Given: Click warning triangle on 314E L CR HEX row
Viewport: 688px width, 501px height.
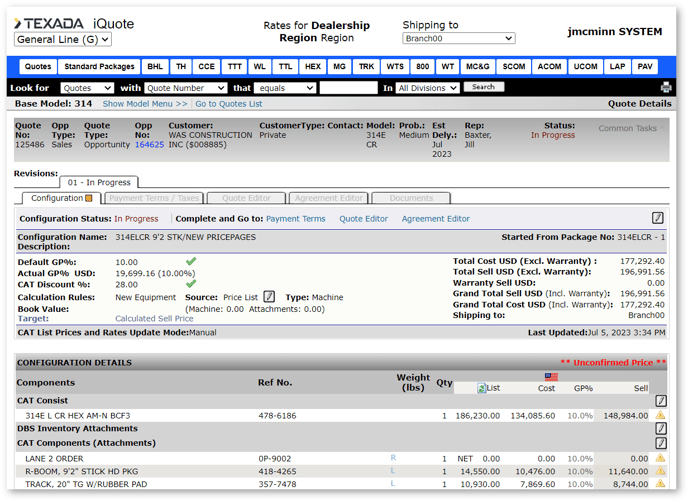Looking at the screenshot, I should click(x=660, y=415).
